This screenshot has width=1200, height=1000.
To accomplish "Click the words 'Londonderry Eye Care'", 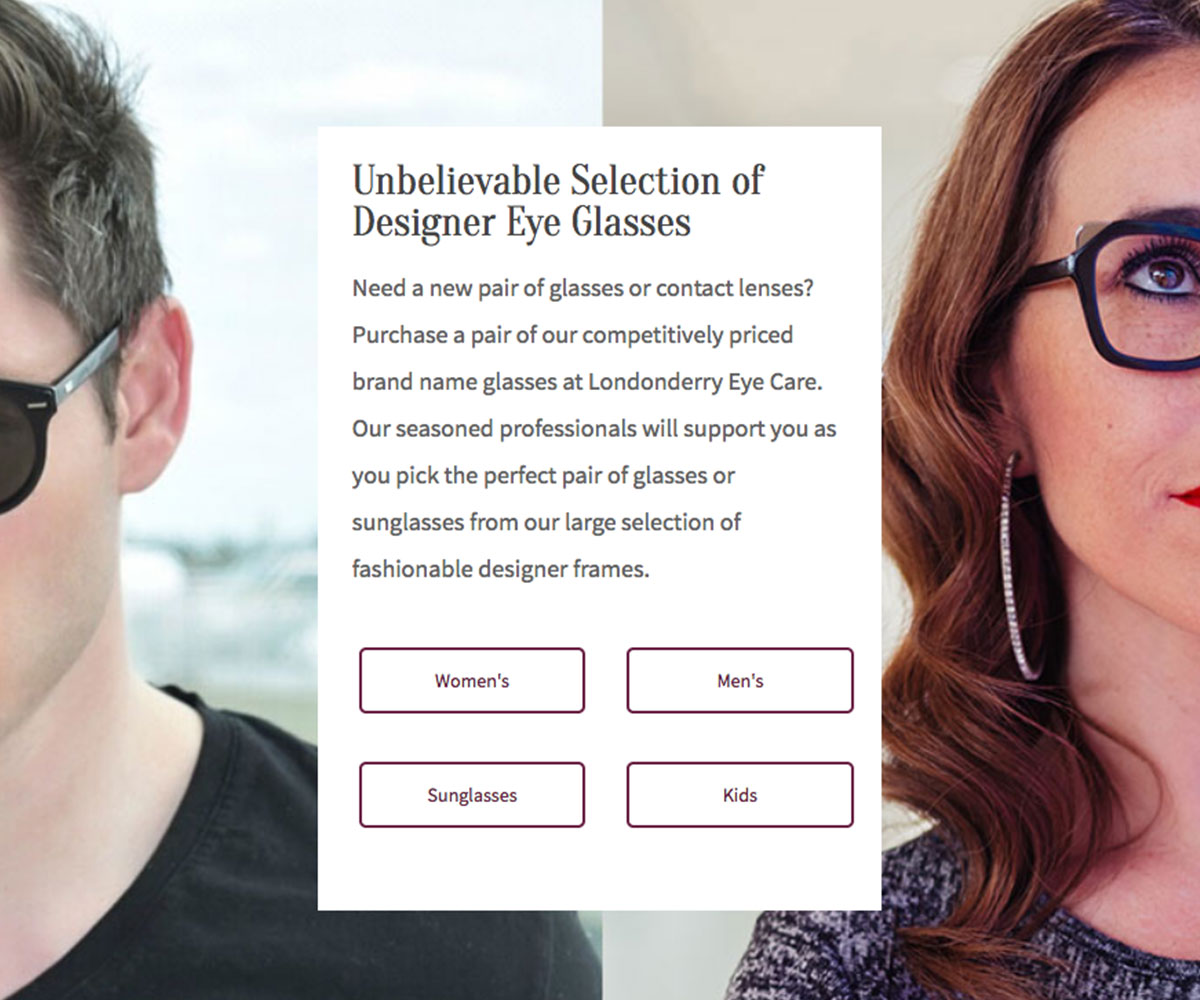I will [x=705, y=382].
